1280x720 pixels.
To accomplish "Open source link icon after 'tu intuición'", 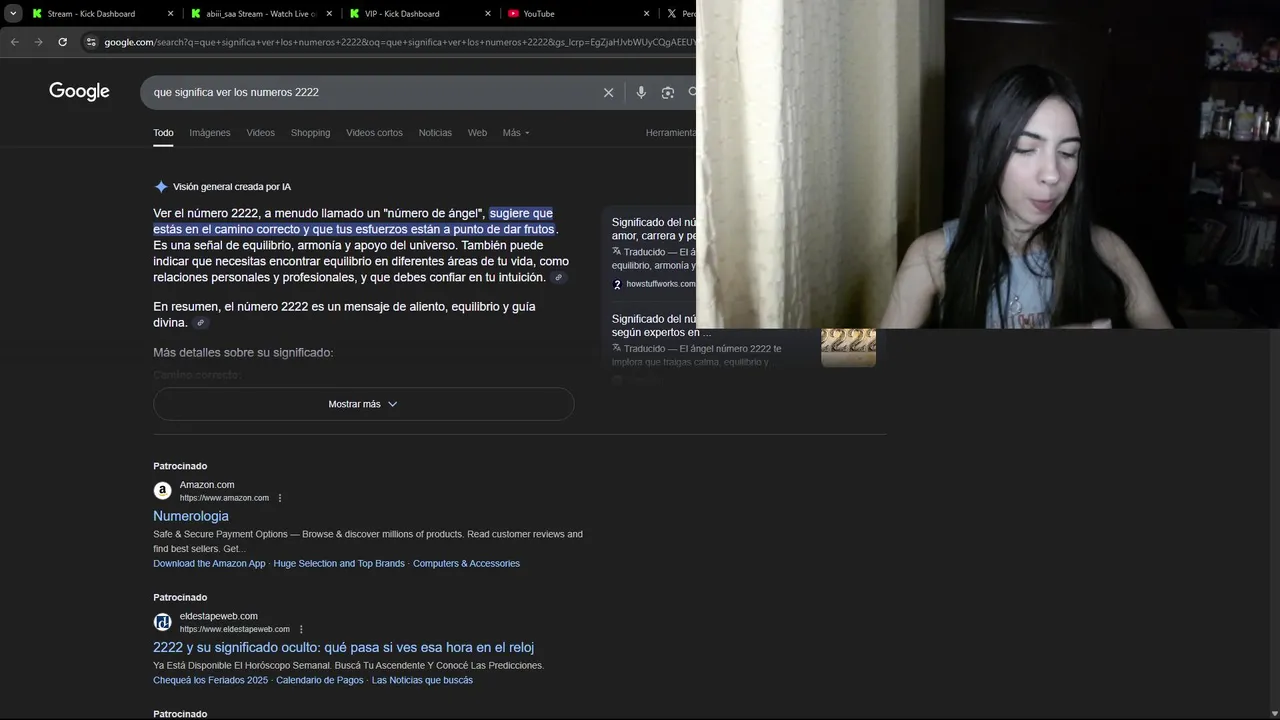I will point(559,278).
